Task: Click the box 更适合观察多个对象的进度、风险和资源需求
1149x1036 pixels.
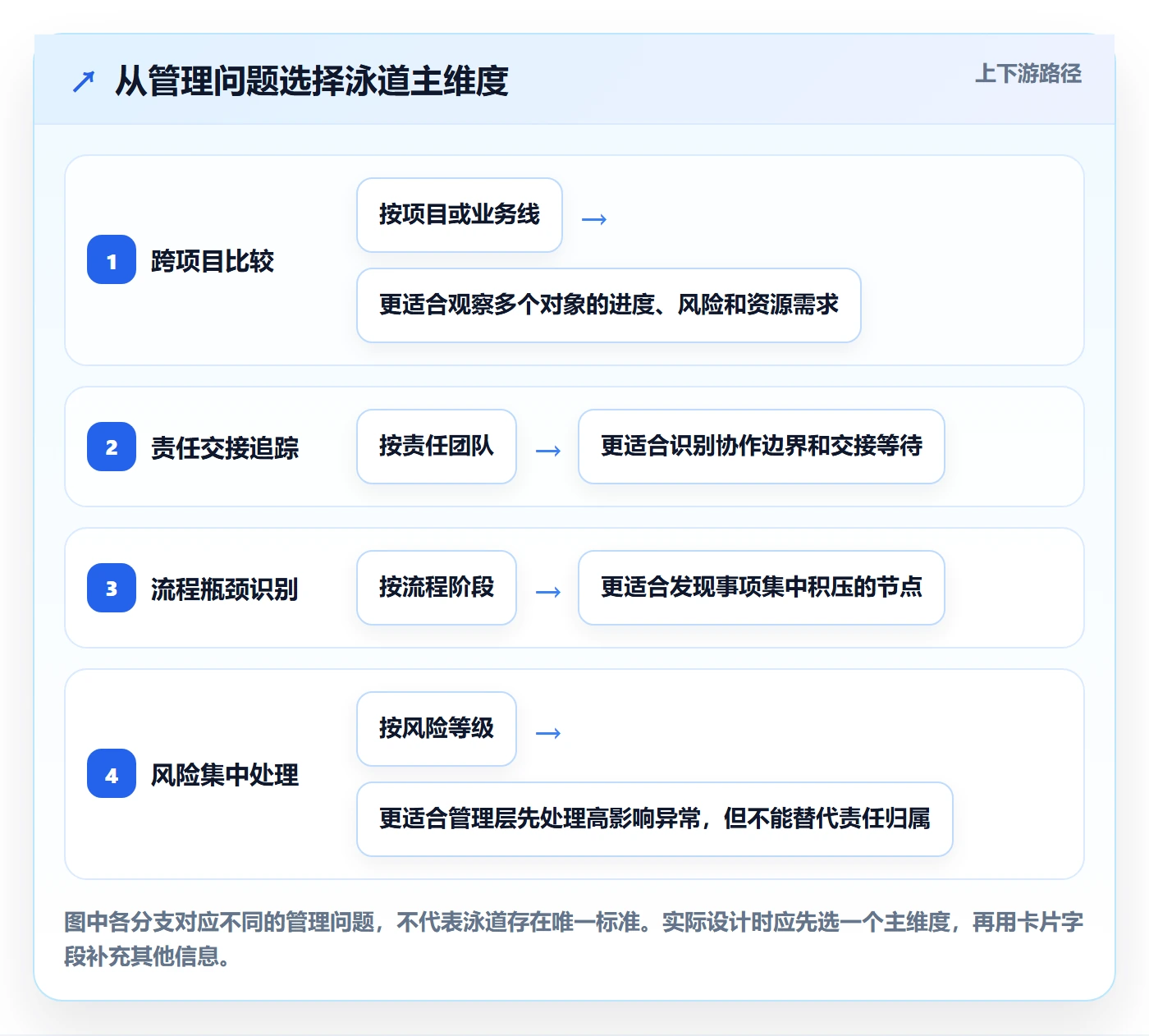Action: 609,305
